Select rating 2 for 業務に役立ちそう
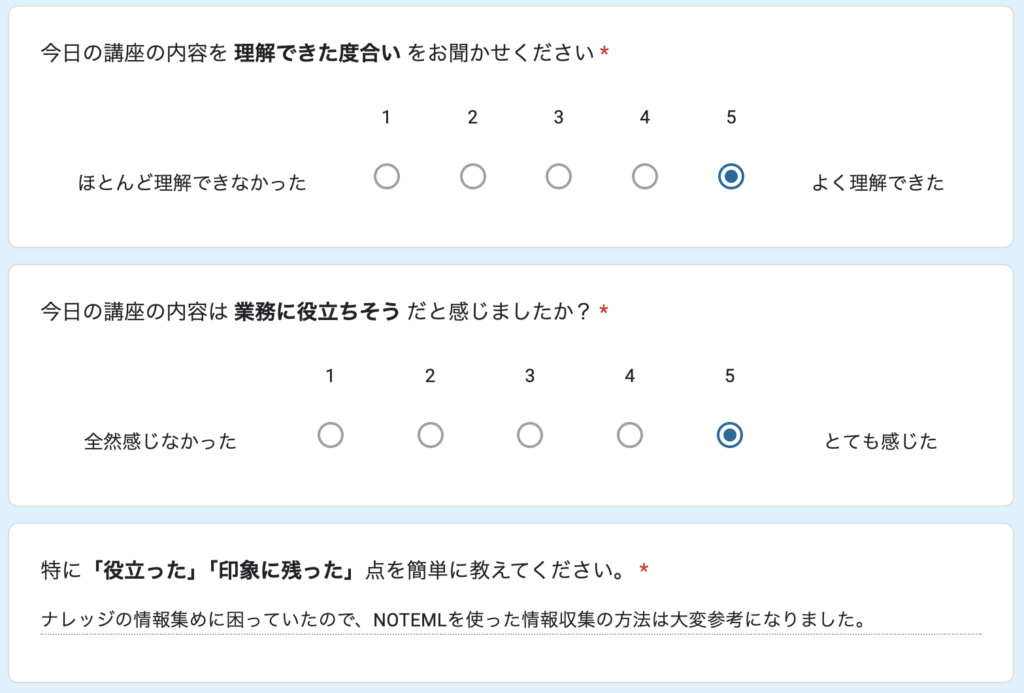The height and width of the screenshot is (693, 1024). [x=430, y=435]
